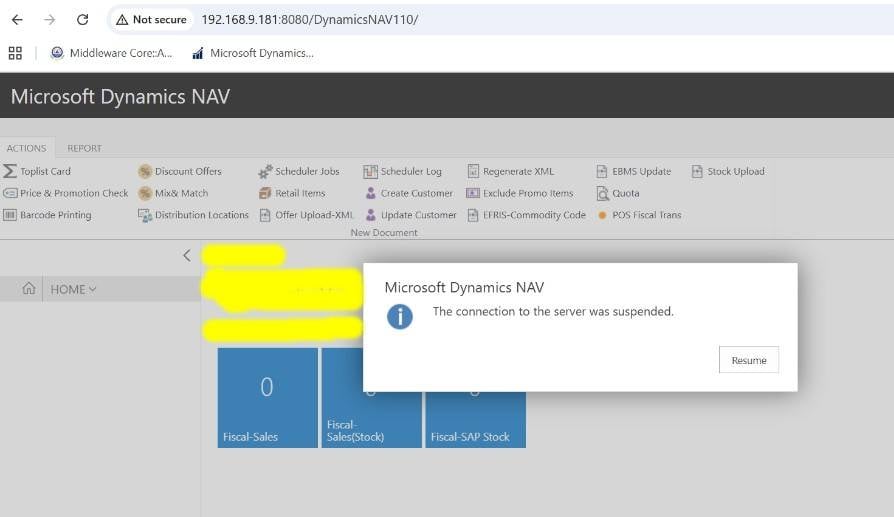Click the Scheduler Jobs gears icon
The width and height of the screenshot is (894, 517).
click(265, 171)
